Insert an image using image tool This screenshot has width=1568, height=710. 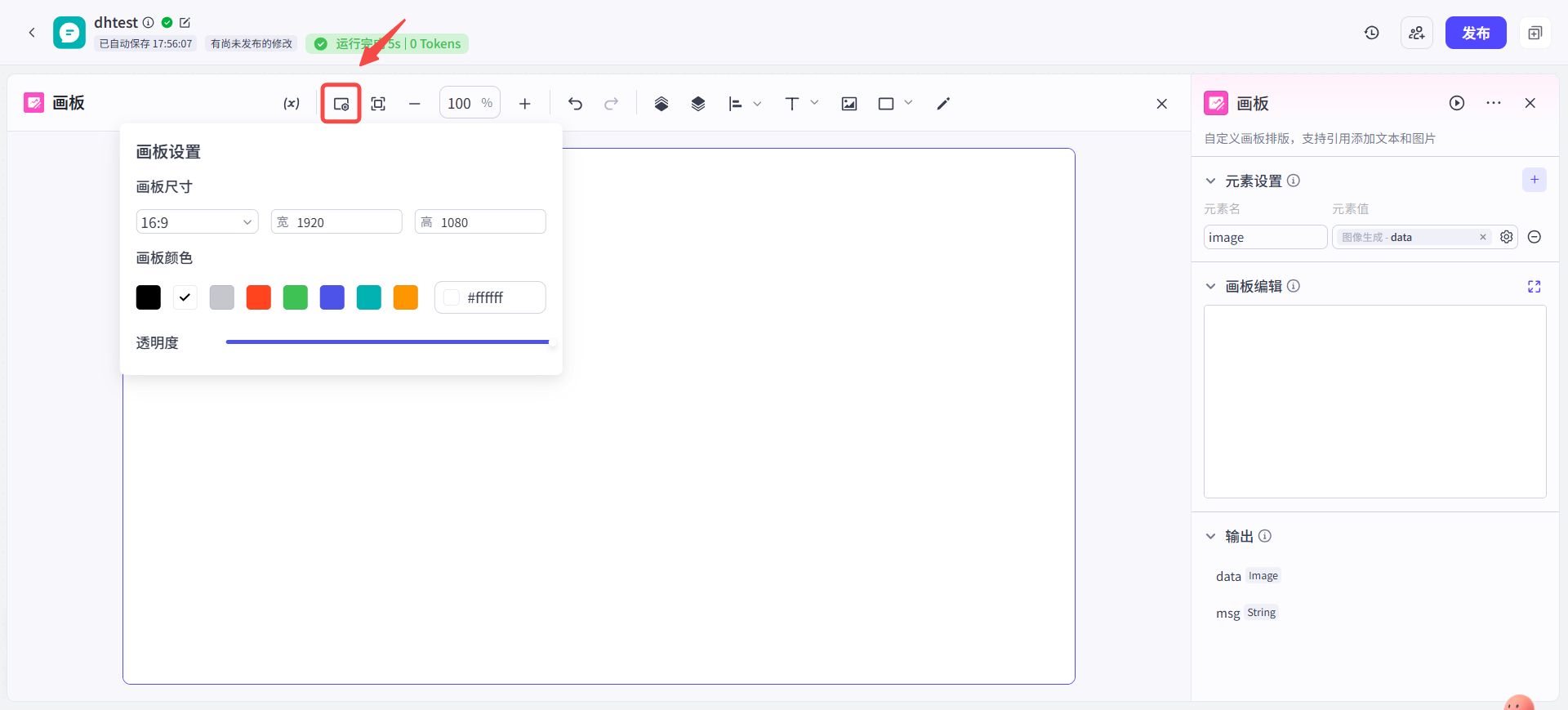(849, 104)
